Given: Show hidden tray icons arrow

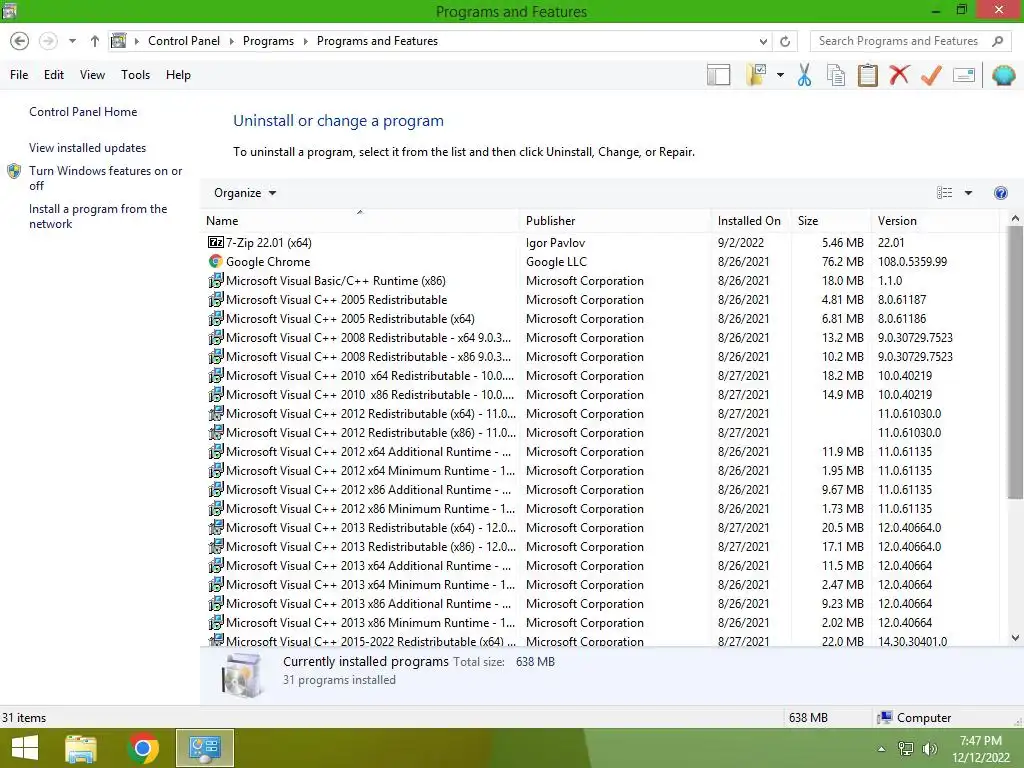Looking at the screenshot, I should [x=882, y=749].
